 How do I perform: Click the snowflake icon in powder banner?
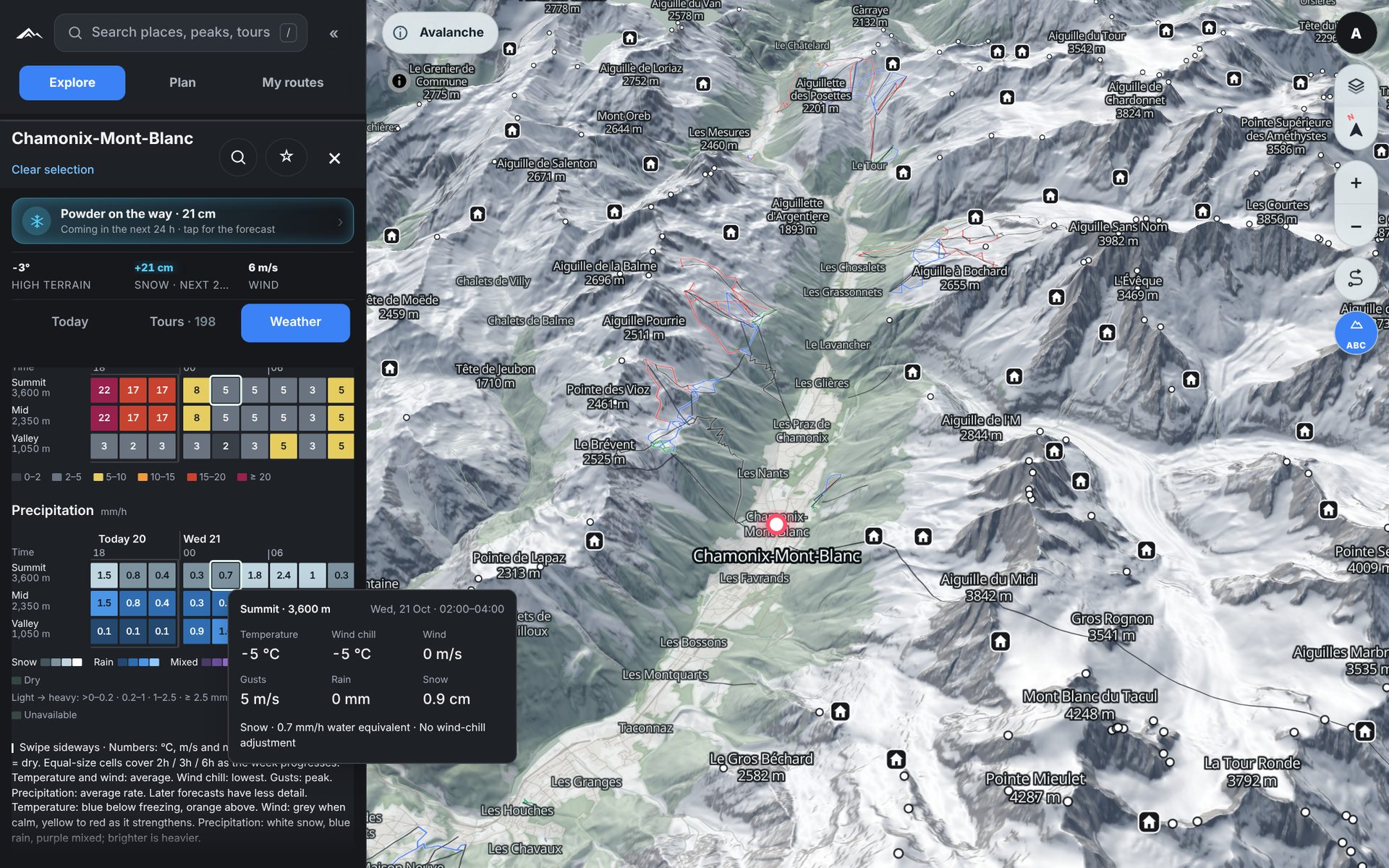36,221
